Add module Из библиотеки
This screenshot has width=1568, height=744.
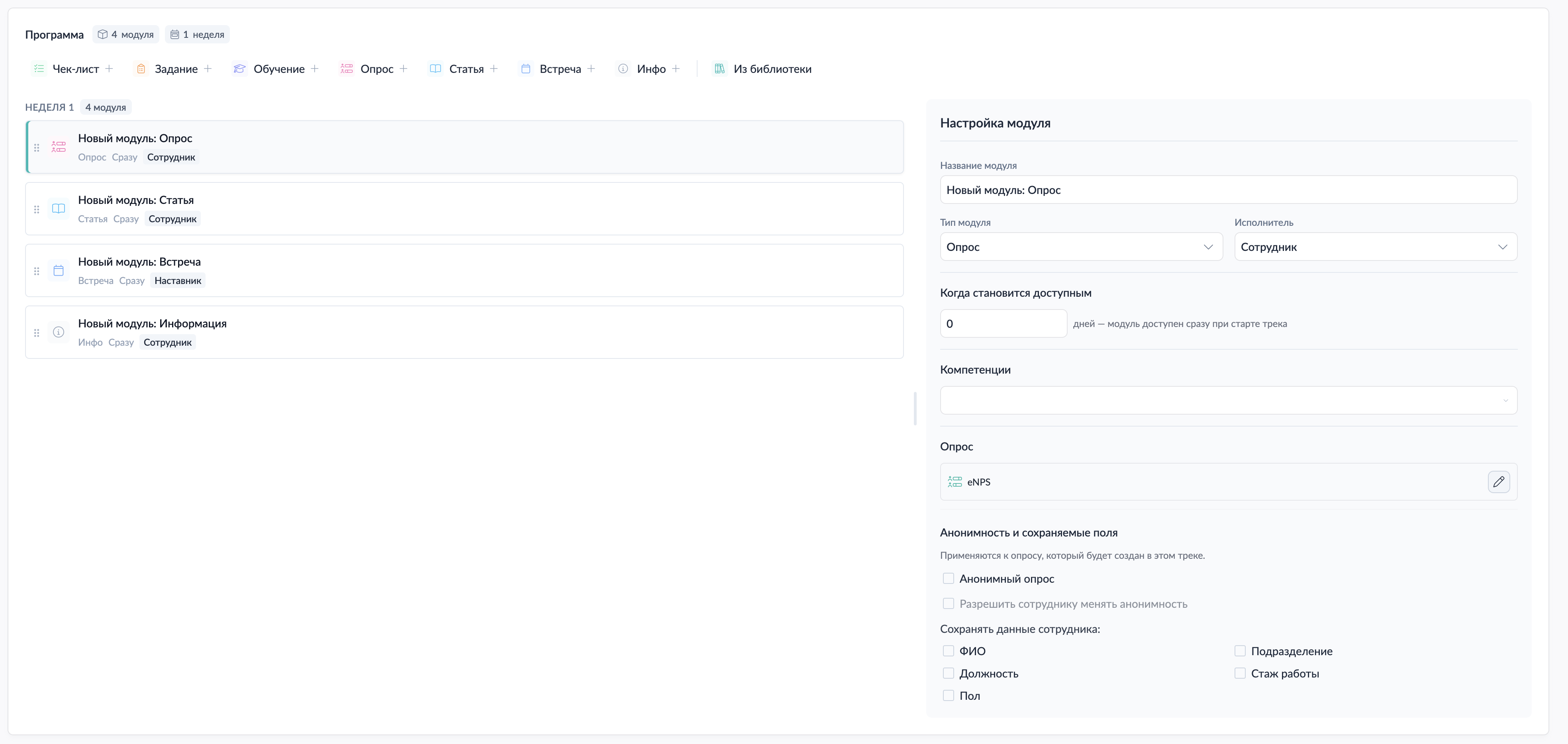[x=763, y=69]
